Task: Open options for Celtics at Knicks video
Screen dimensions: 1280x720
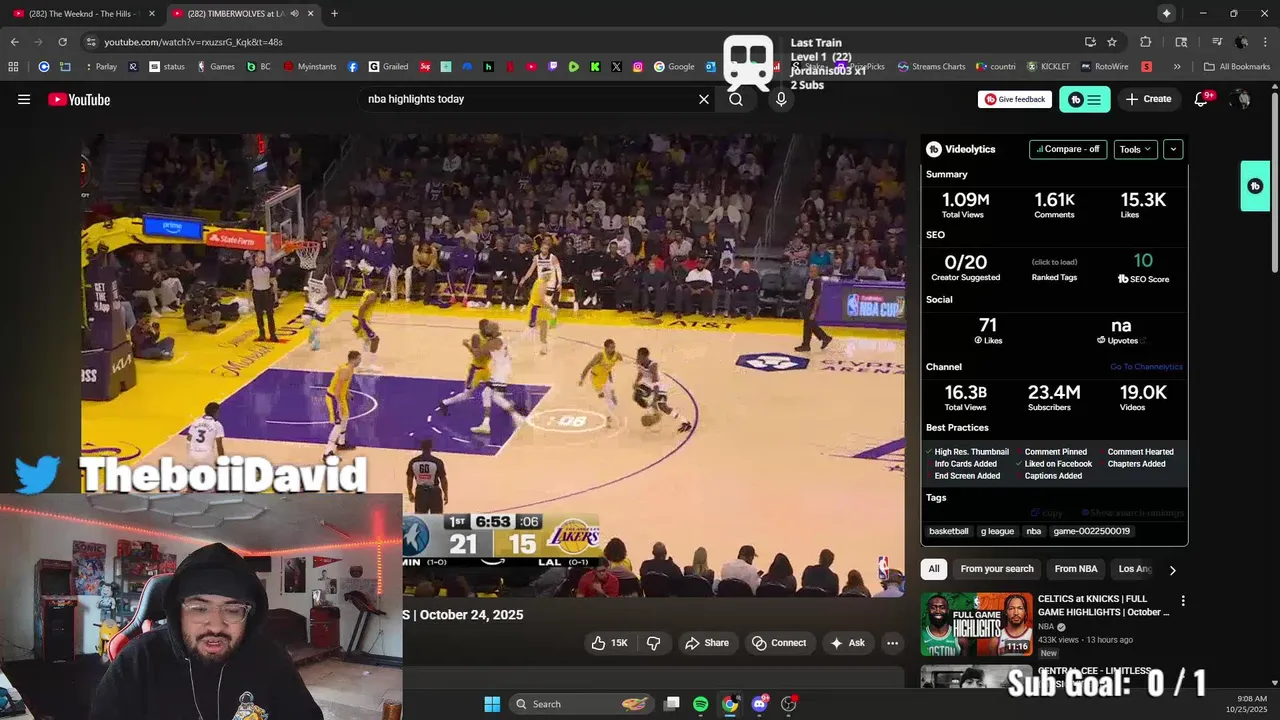Action: tap(1183, 601)
